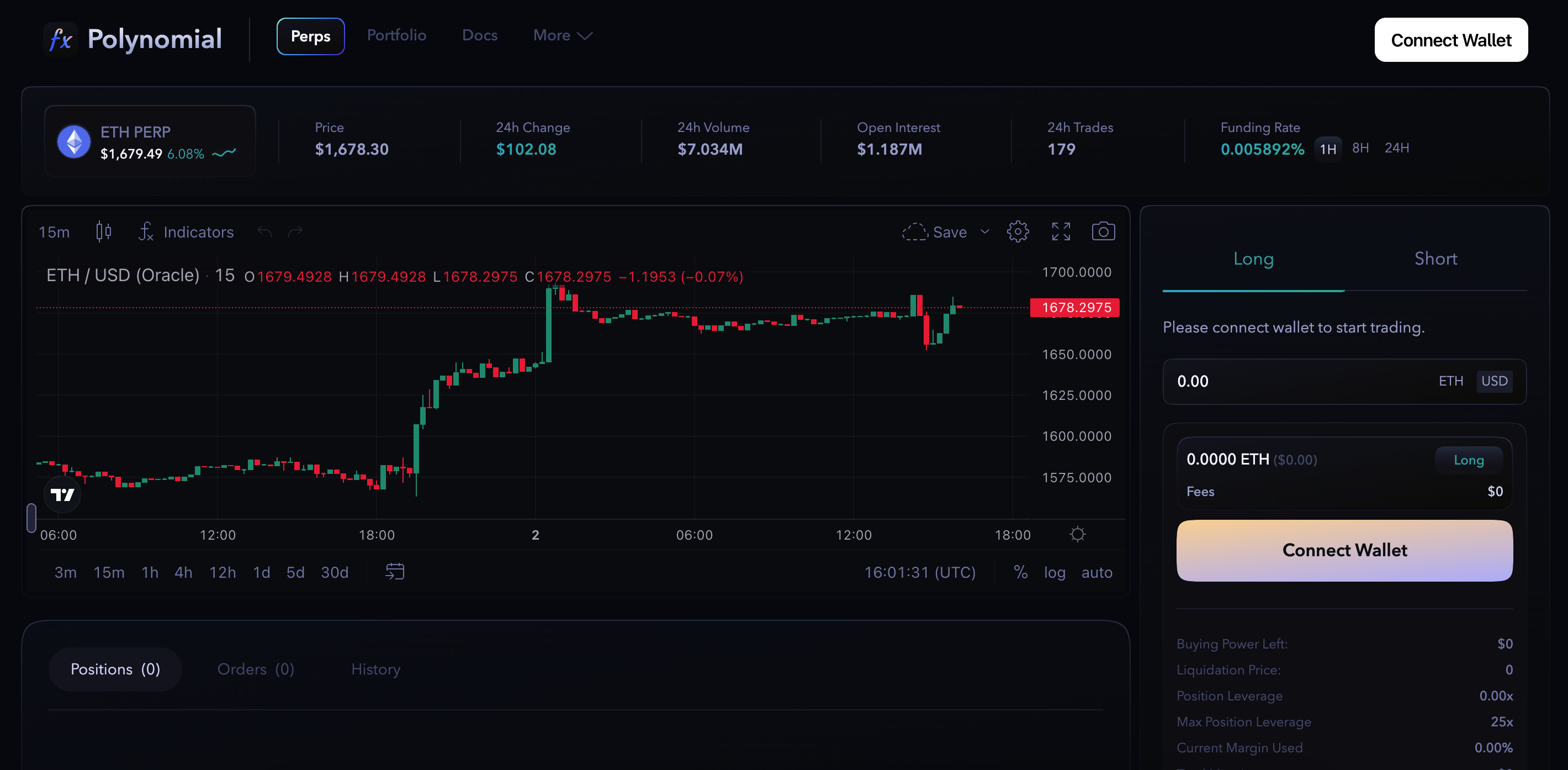Click Connect Wallet in the header

click(1450, 40)
